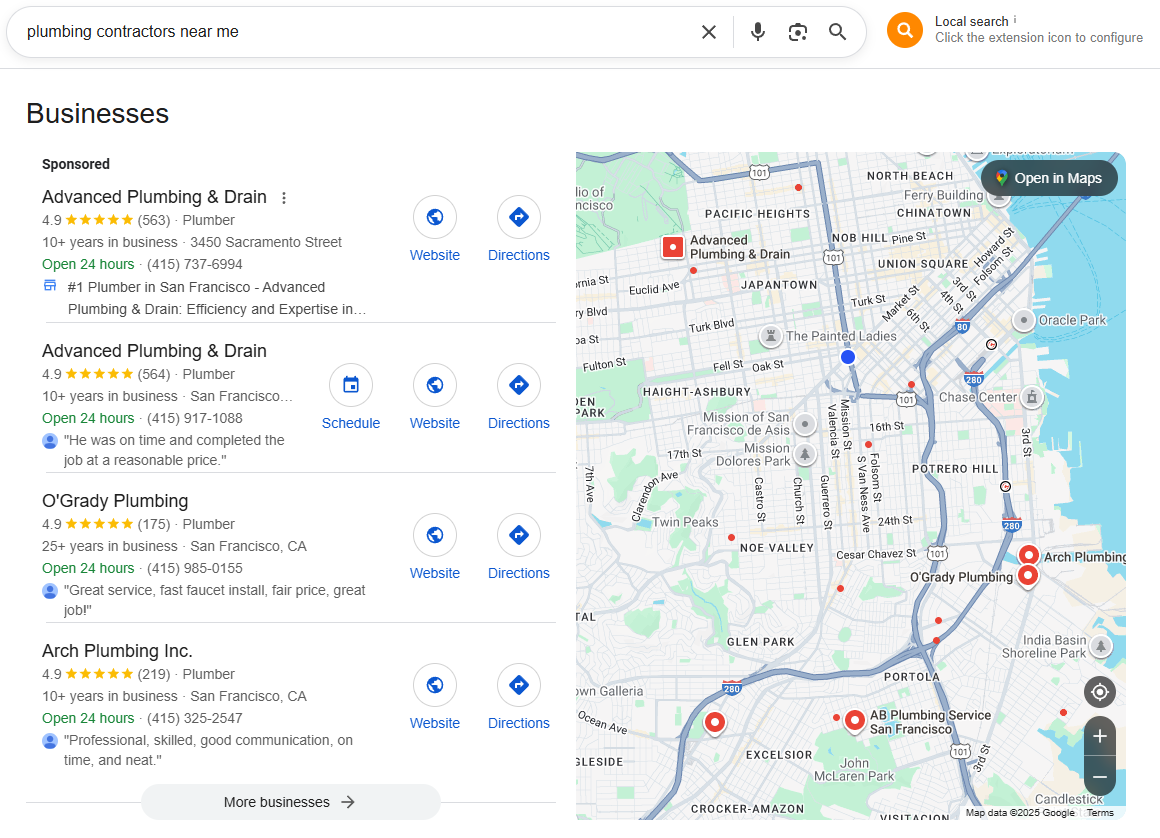The image size is (1160, 838).
Task: Click Open in Maps button
Action: pyautogui.click(x=1048, y=178)
